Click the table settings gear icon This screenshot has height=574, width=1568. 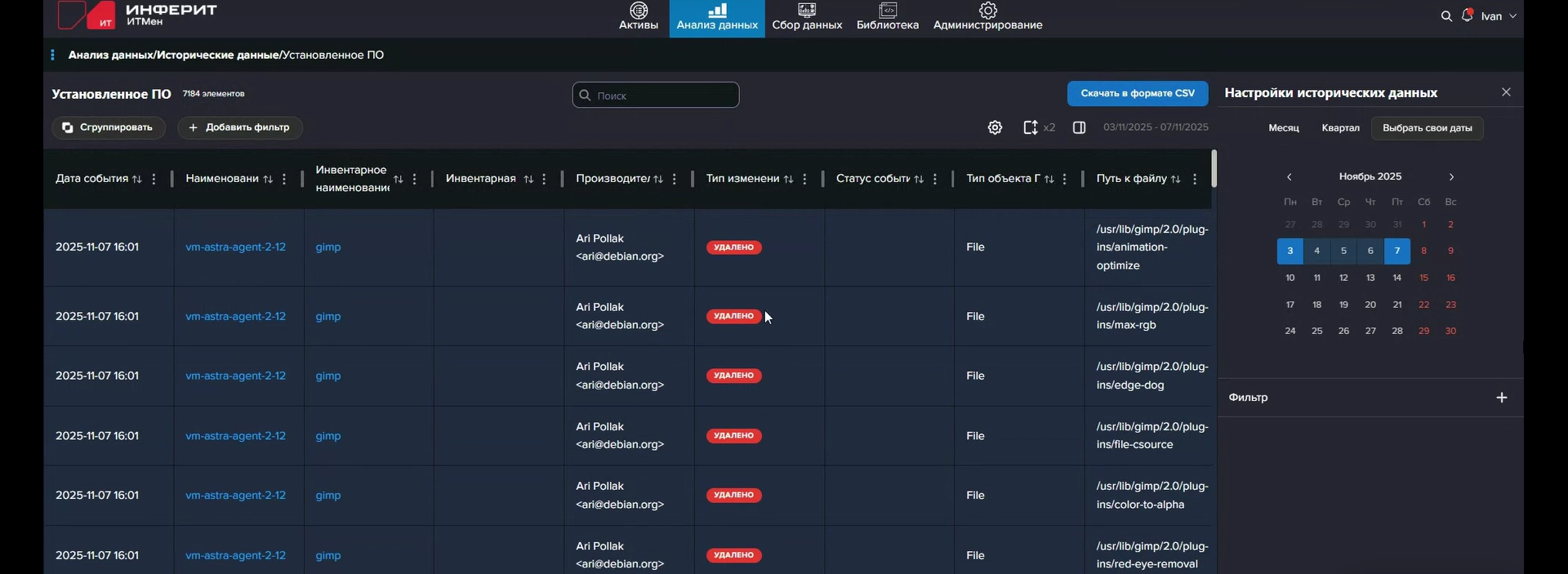pyautogui.click(x=995, y=127)
